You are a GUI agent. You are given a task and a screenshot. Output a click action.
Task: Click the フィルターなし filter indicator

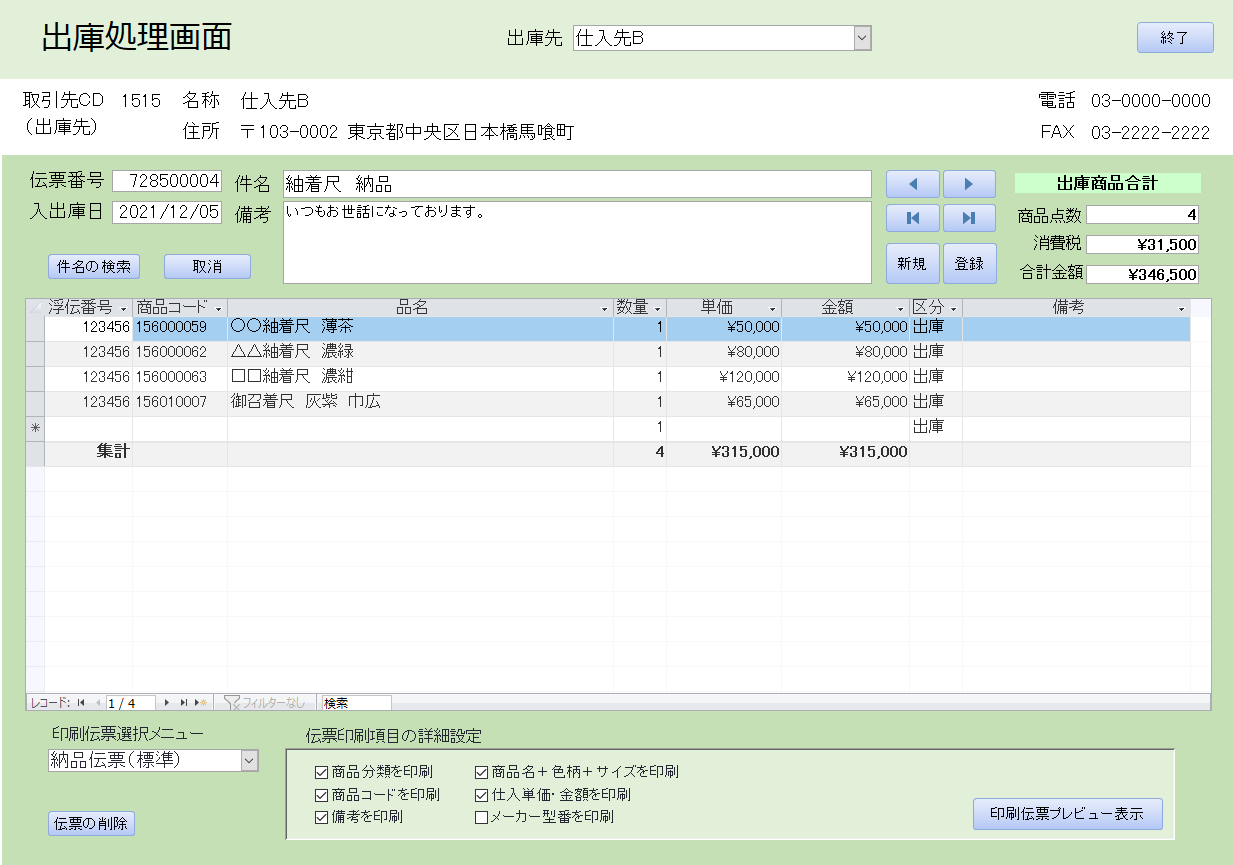coord(265,703)
